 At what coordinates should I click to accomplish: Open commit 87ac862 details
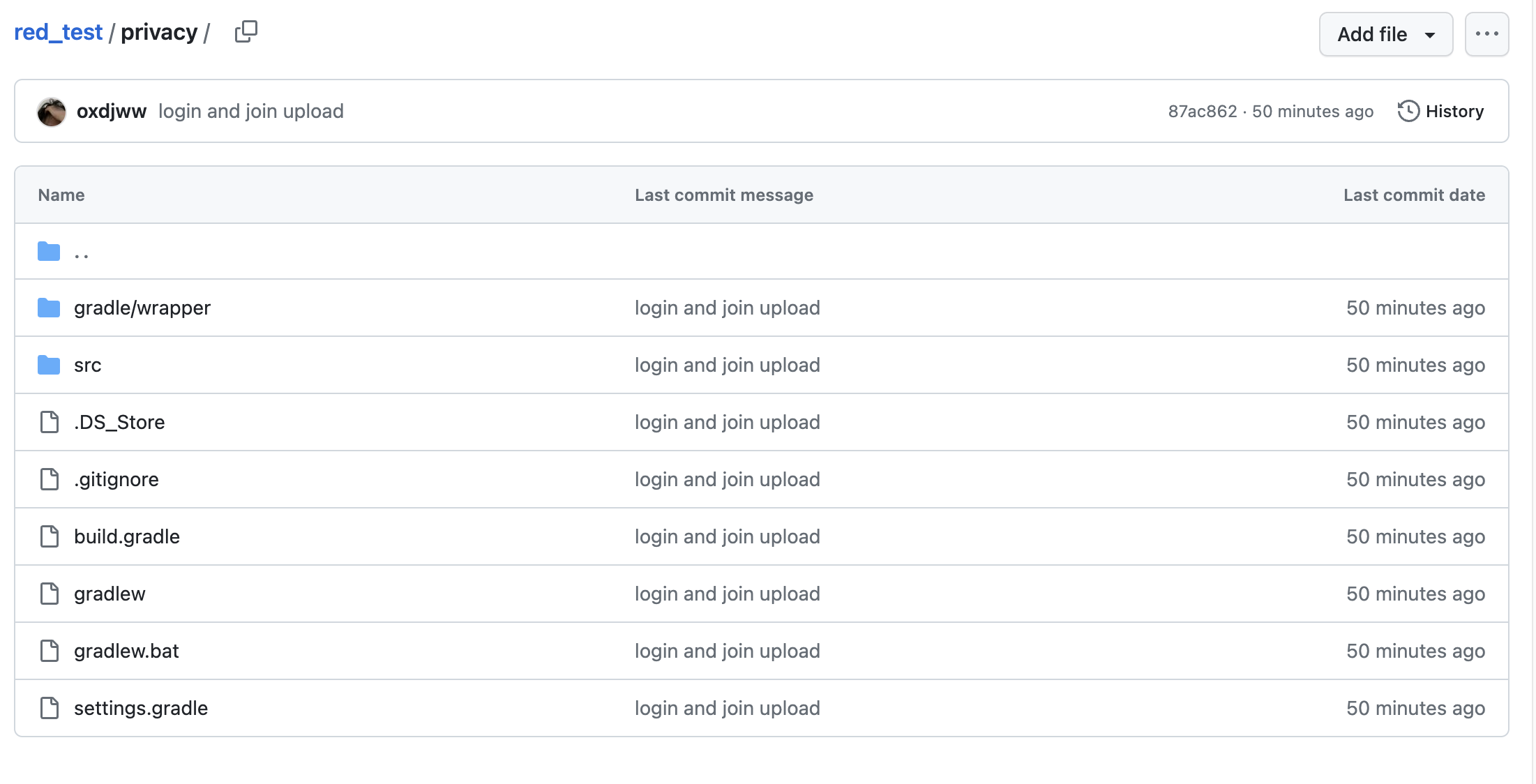(1202, 112)
